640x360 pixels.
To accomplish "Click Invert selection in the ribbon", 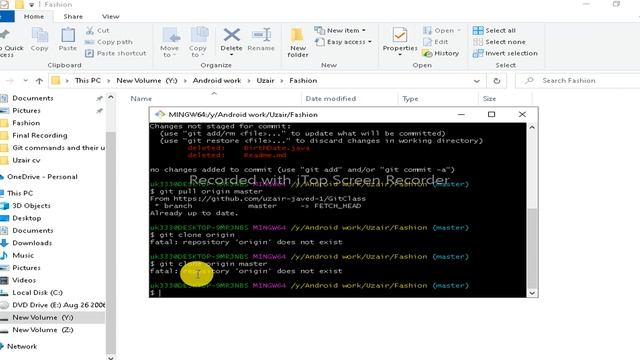I will pyautogui.click(x=505, y=53).
